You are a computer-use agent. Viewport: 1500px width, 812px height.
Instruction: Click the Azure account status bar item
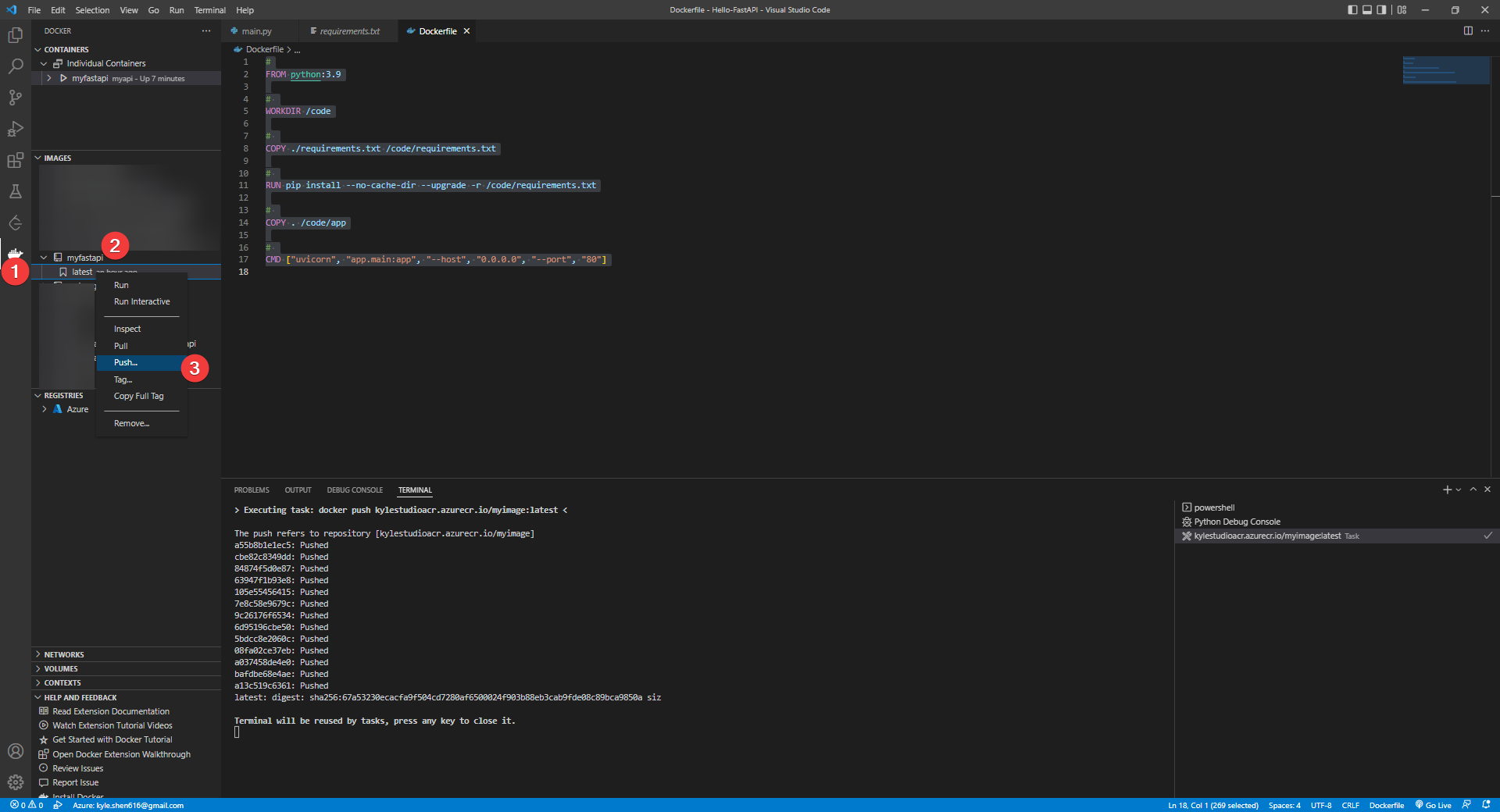128,805
